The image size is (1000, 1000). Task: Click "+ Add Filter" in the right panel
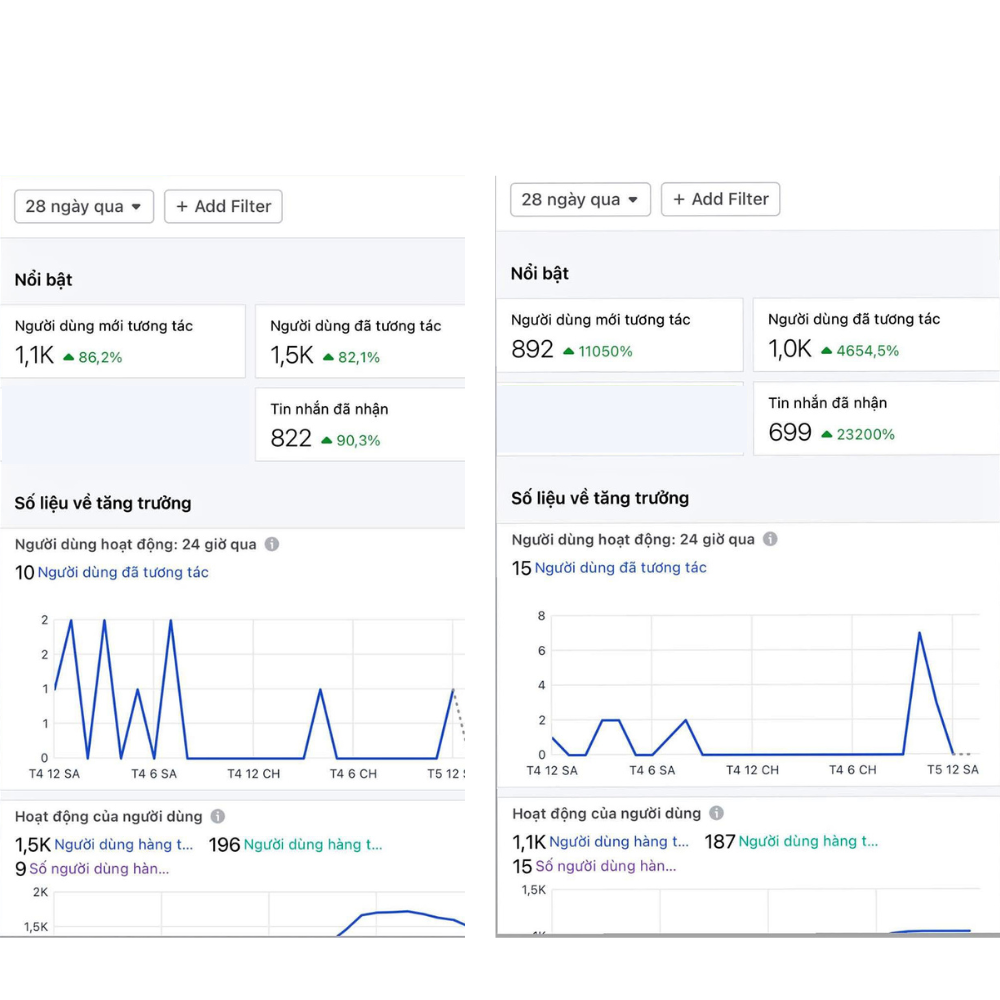point(721,200)
